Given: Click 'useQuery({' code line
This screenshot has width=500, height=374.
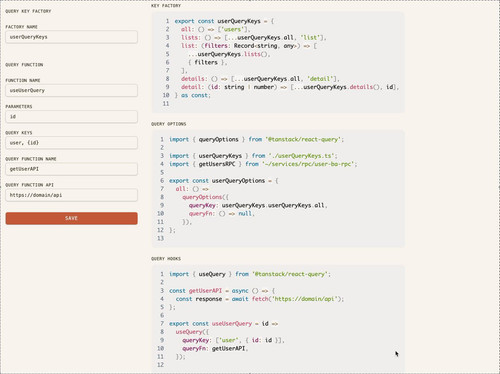Looking at the screenshot, I should 192,332.
